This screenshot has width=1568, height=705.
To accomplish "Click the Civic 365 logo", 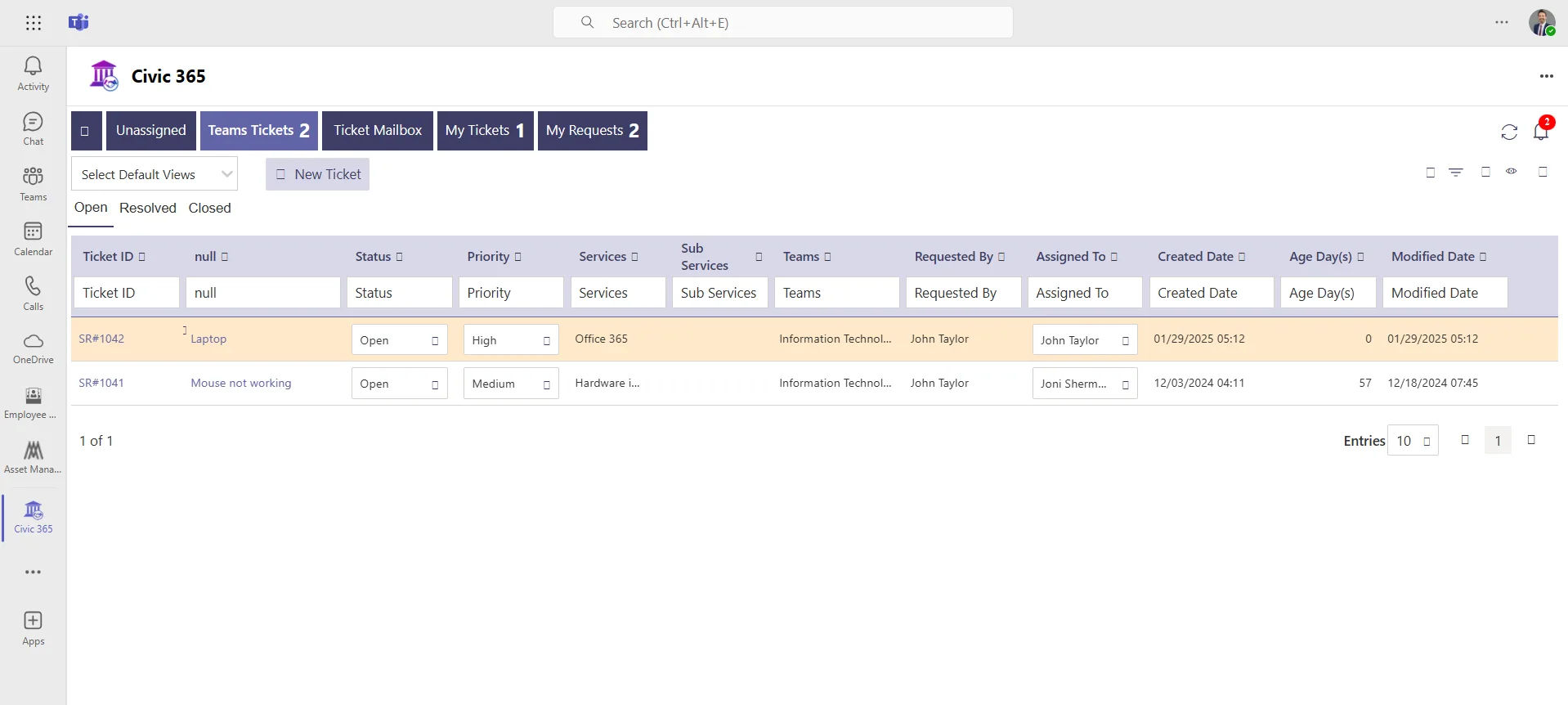I will pos(104,76).
